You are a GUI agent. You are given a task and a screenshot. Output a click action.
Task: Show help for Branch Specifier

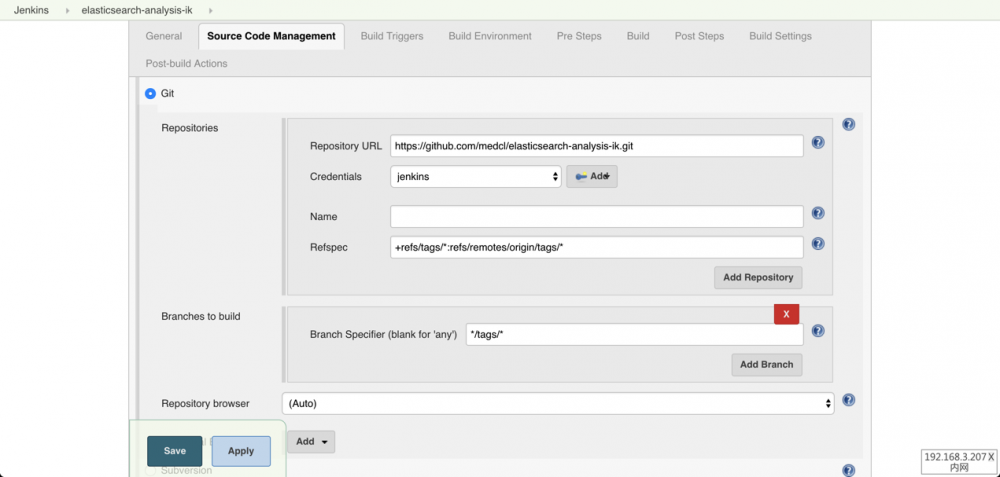click(x=817, y=331)
